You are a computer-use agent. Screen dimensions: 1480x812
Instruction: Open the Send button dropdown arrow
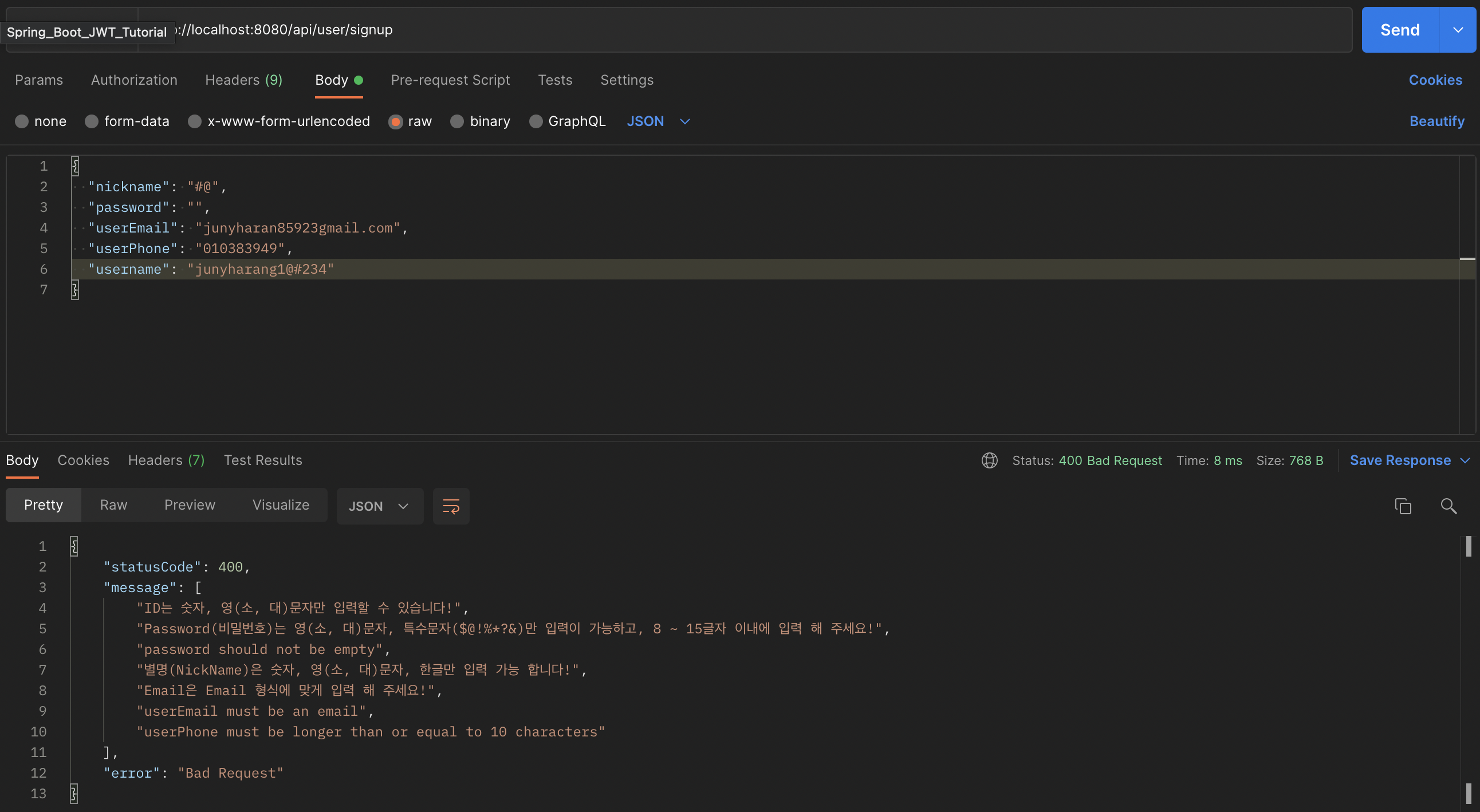(1458, 30)
